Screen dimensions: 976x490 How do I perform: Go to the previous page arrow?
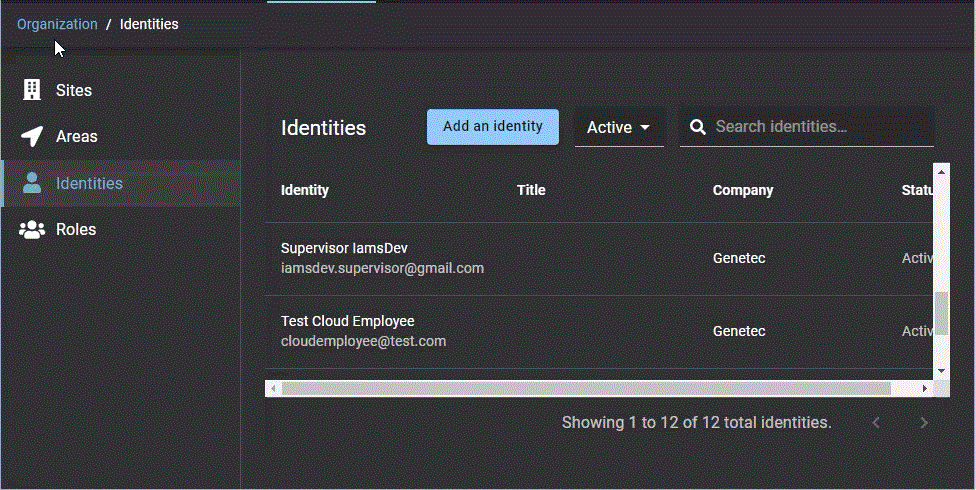[x=876, y=423]
